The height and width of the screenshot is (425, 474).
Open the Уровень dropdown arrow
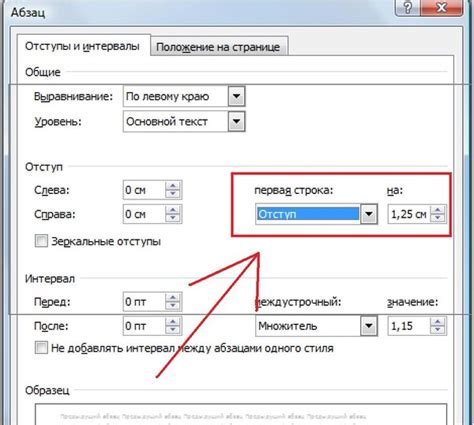237,121
